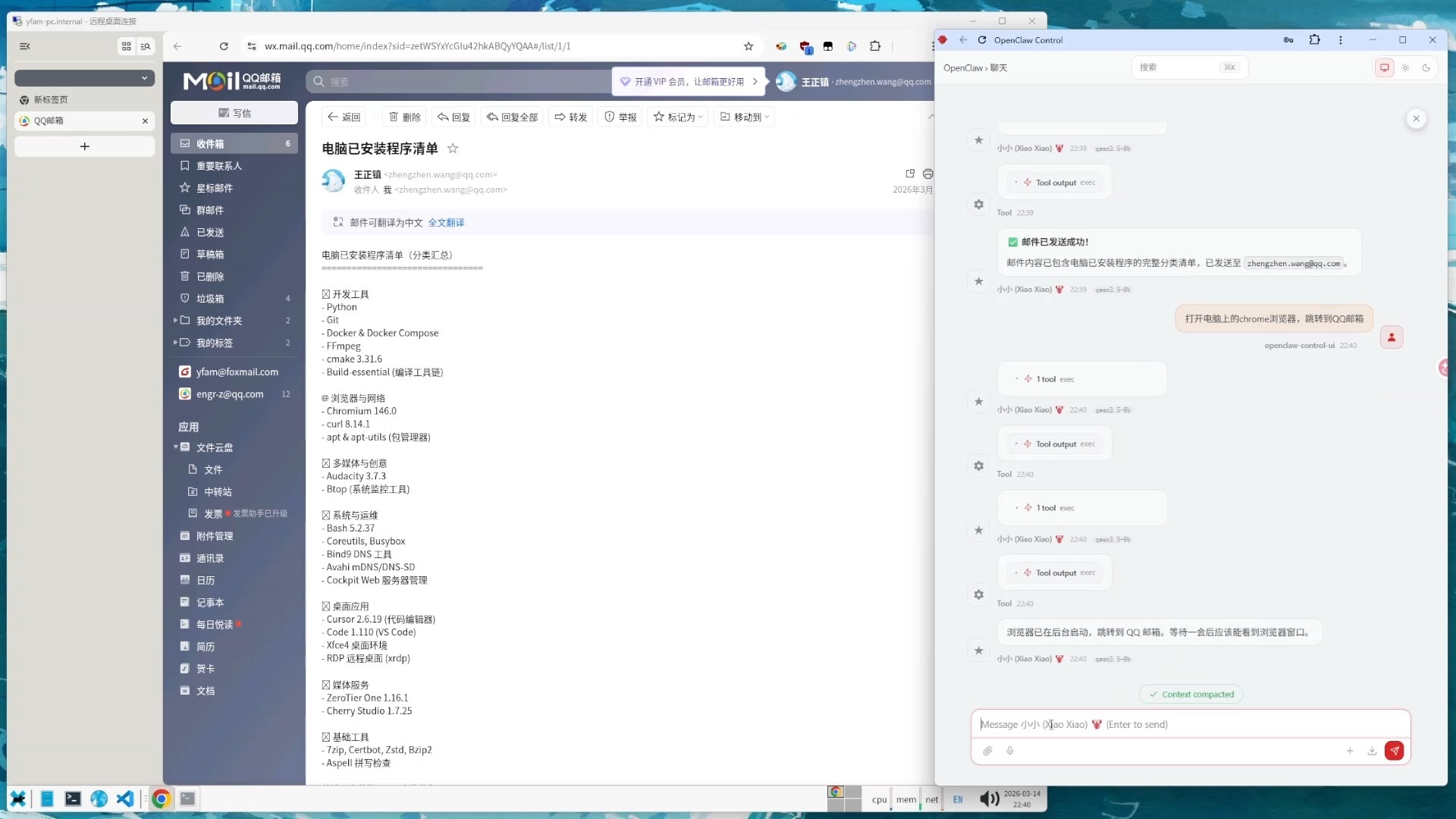The width and height of the screenshot is (1456, 819).
Task: Click the paperclip attach file icon
Action: pos(987,751)
